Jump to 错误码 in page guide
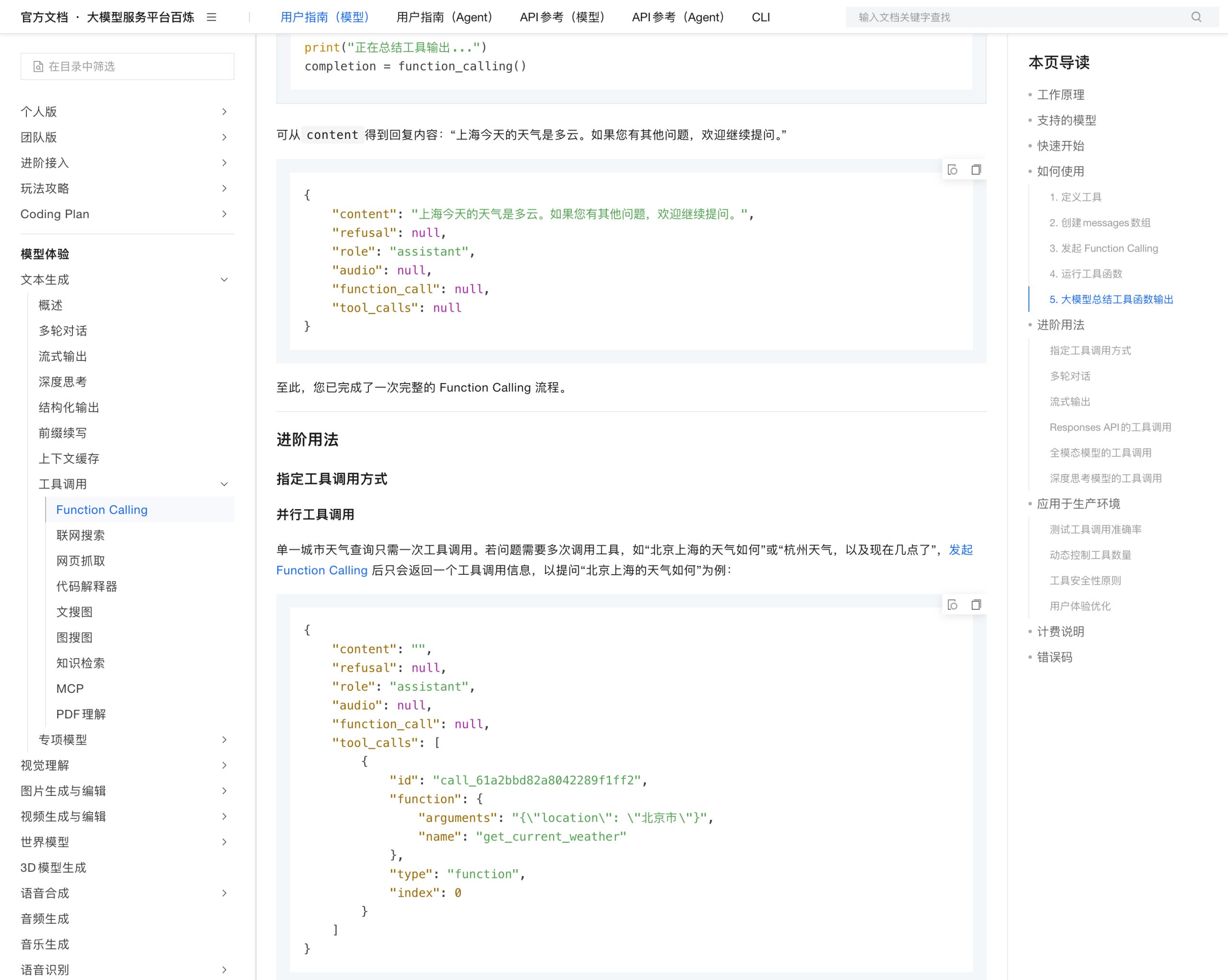 1054,657
